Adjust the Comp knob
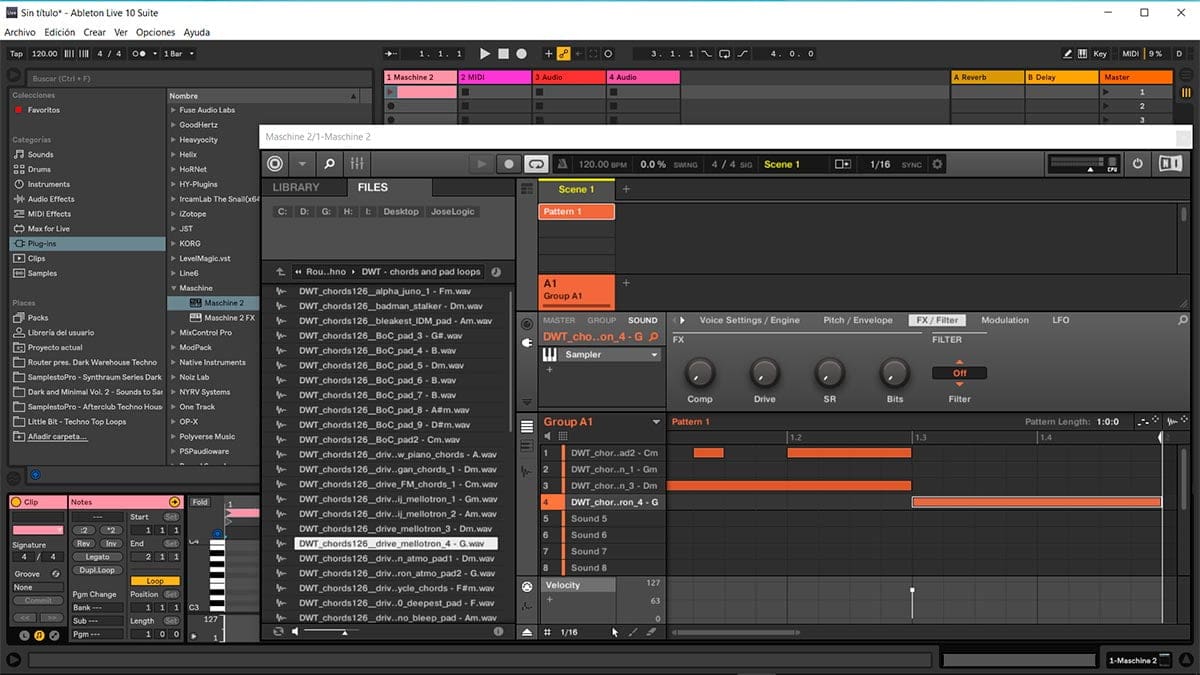Image resolution: width=1200 pixels, height=675 pixels. click(700, 373)
